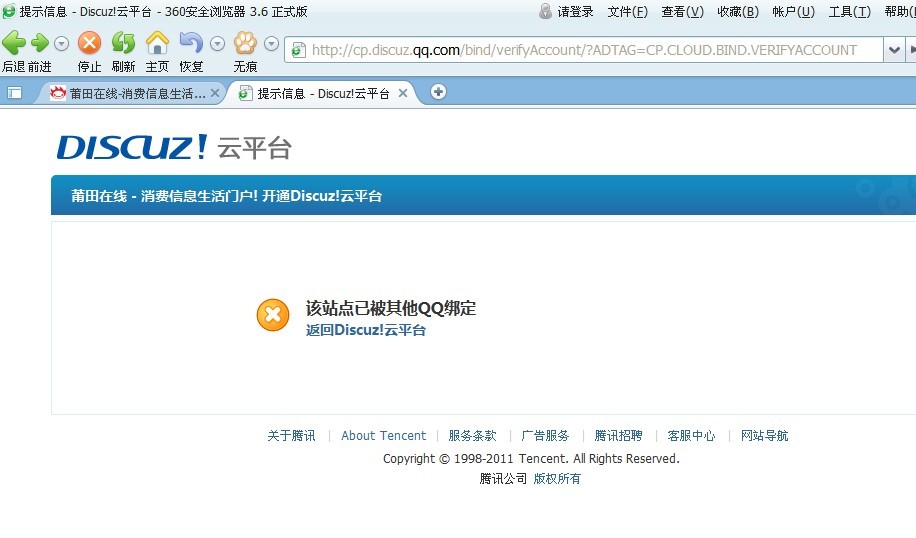916x538 pixels.
Task: Click 请登录 login in title bar
Action: pos(575,12)
